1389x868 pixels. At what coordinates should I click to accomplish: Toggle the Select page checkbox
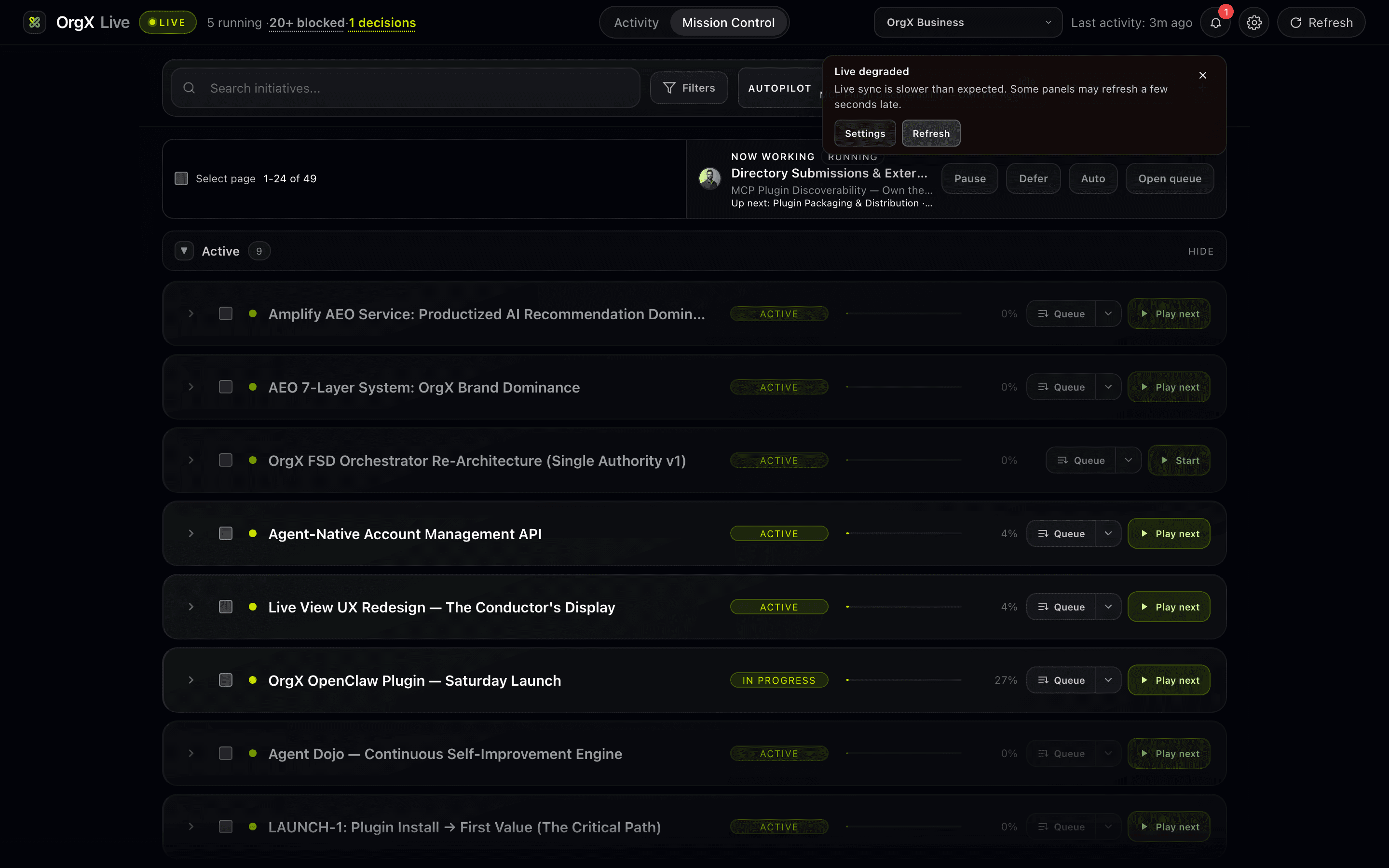pos(181,178)
